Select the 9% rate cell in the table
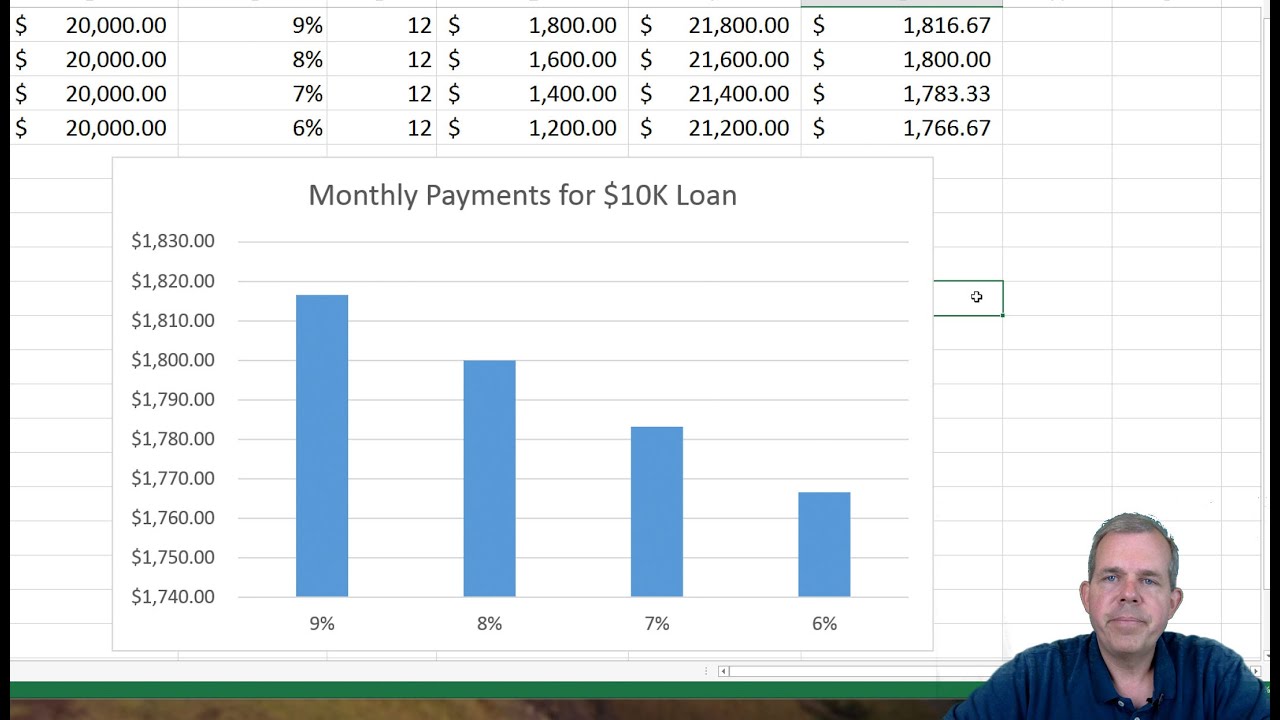The image size is (1280, 720). pos(253,25)
